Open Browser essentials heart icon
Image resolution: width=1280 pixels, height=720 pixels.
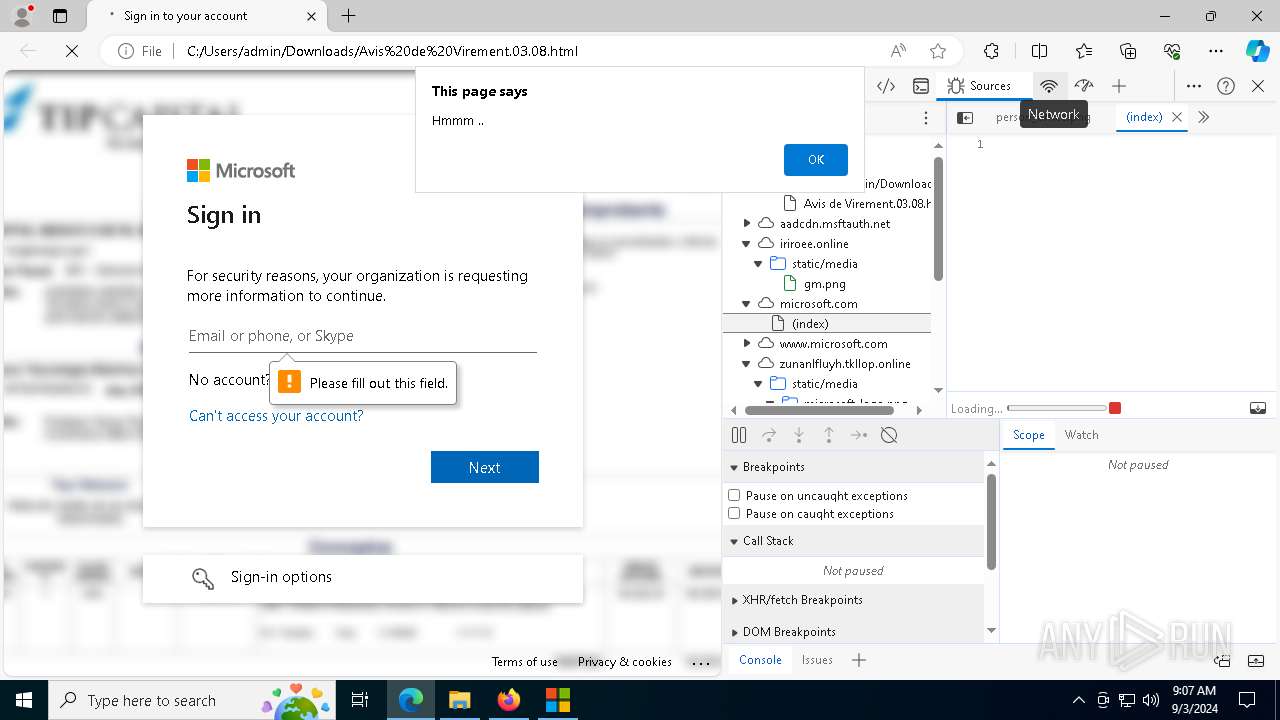click(1172, 51)
